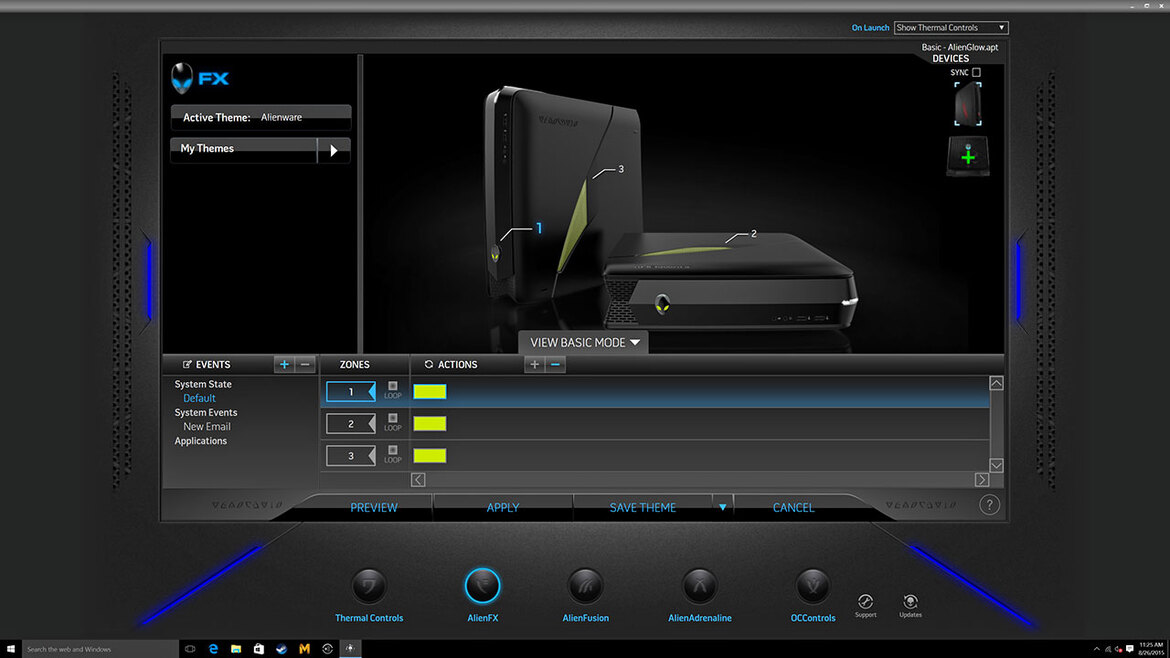
Task: Click zone 1 label on device image
Action: (539, 228)
